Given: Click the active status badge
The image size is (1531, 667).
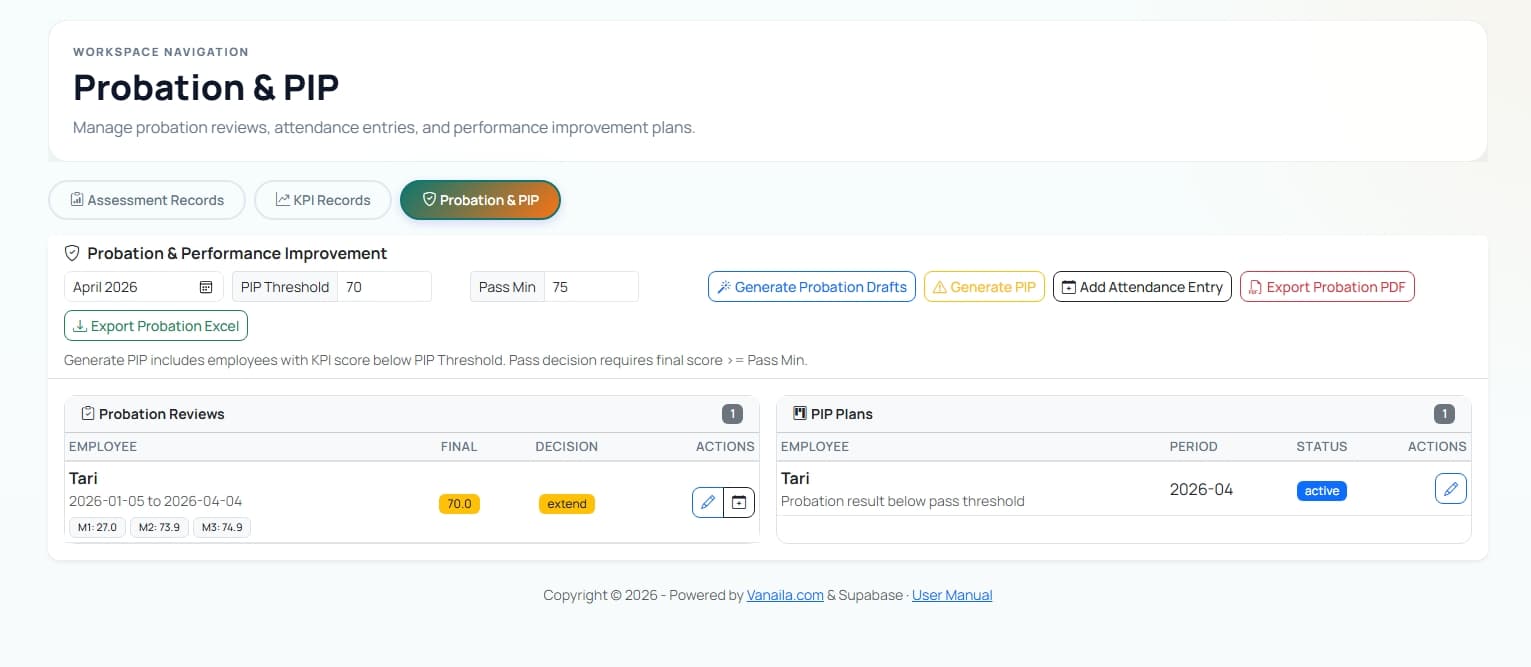Looking at the screenshot, I should coord(1322,491).
